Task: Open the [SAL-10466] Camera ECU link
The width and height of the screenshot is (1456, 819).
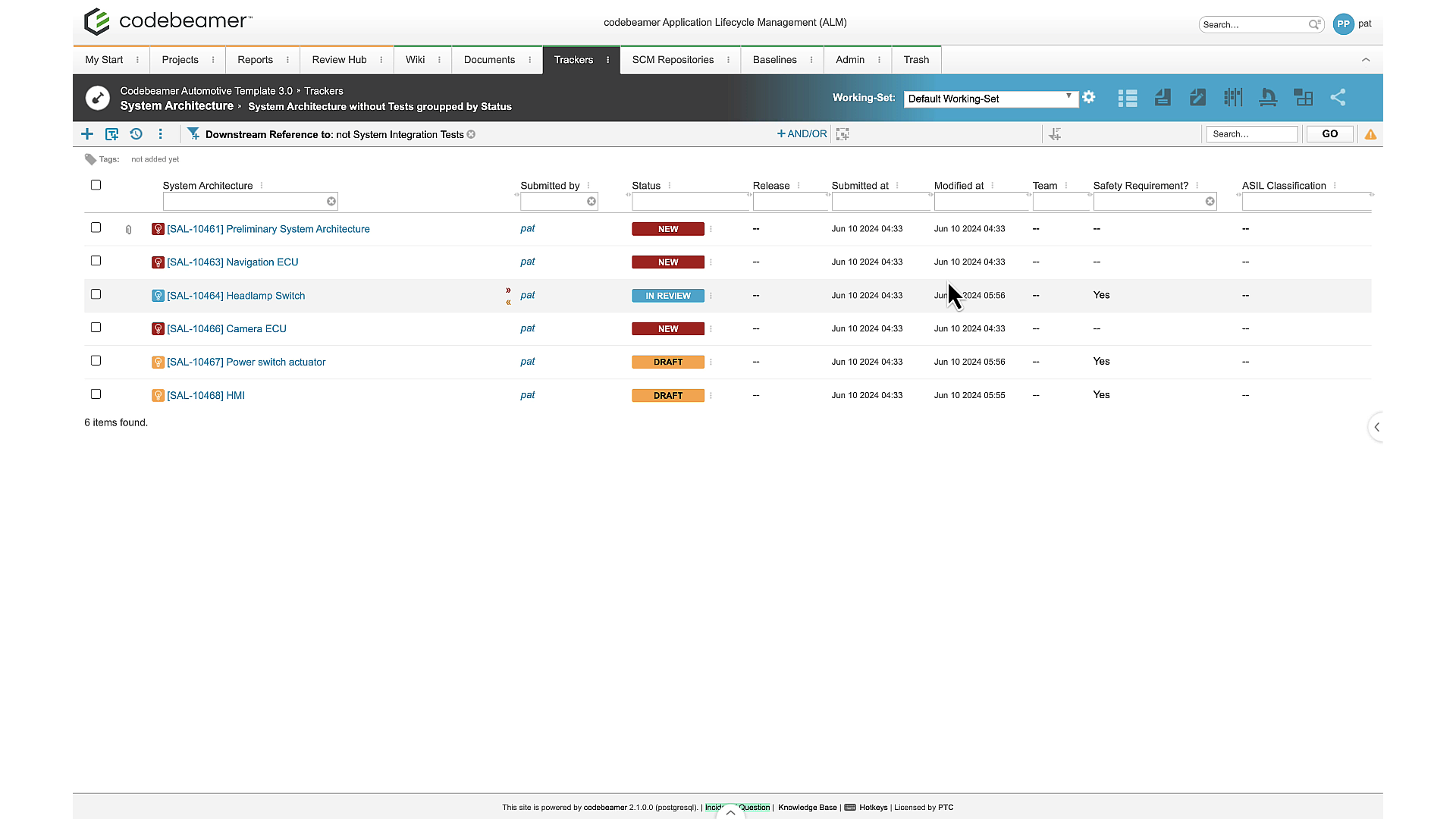Action: click(226, 328)
